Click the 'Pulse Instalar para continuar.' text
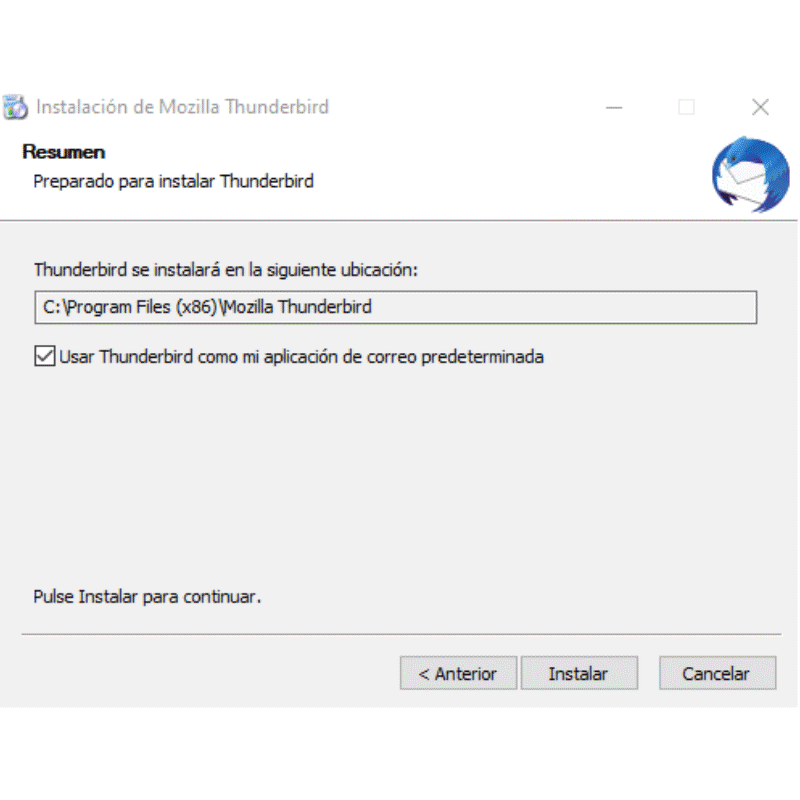 click(147, 596)
